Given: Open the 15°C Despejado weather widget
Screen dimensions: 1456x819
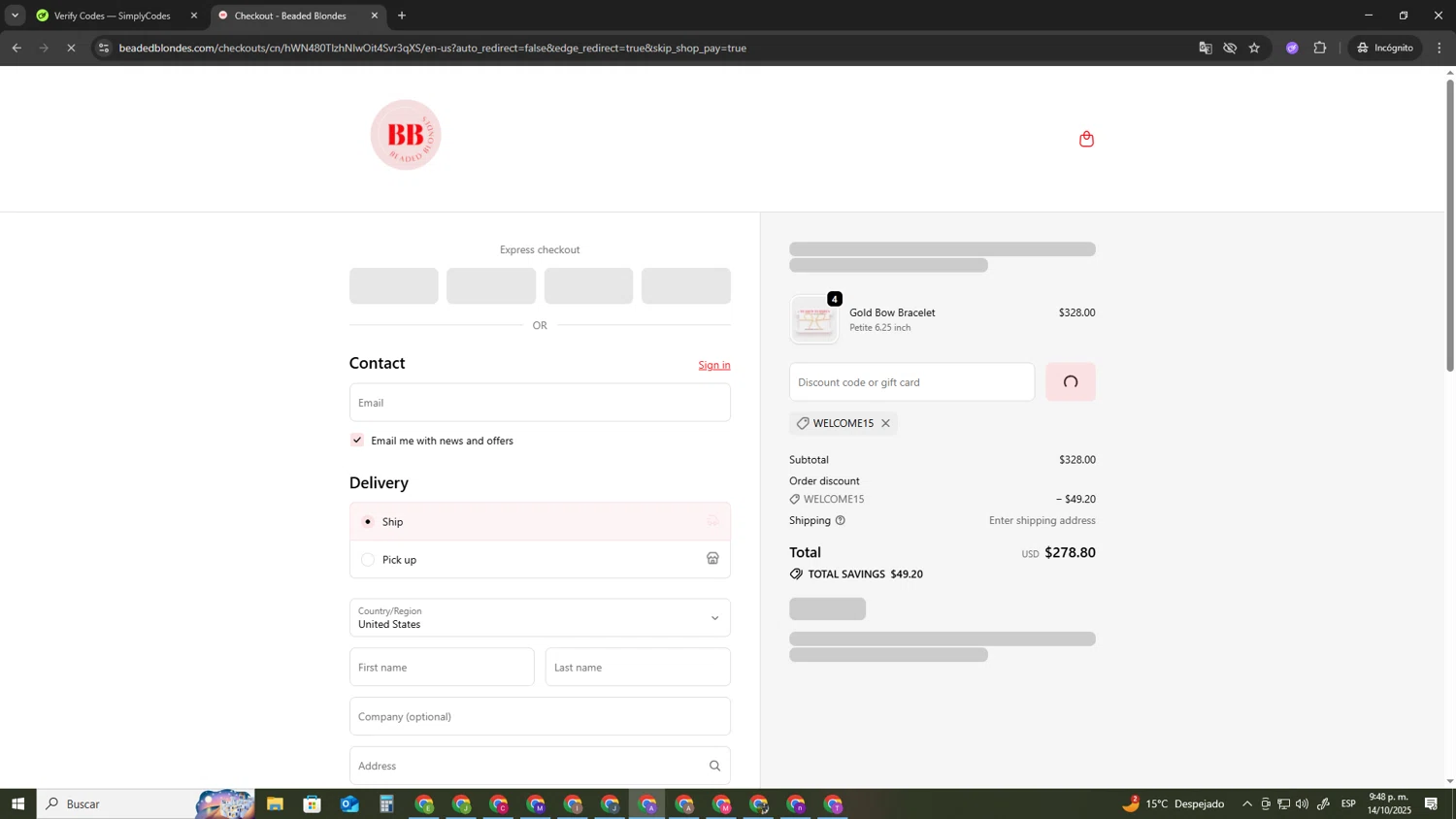Looking at the screenshot, I should click(x=1174, y=803).
